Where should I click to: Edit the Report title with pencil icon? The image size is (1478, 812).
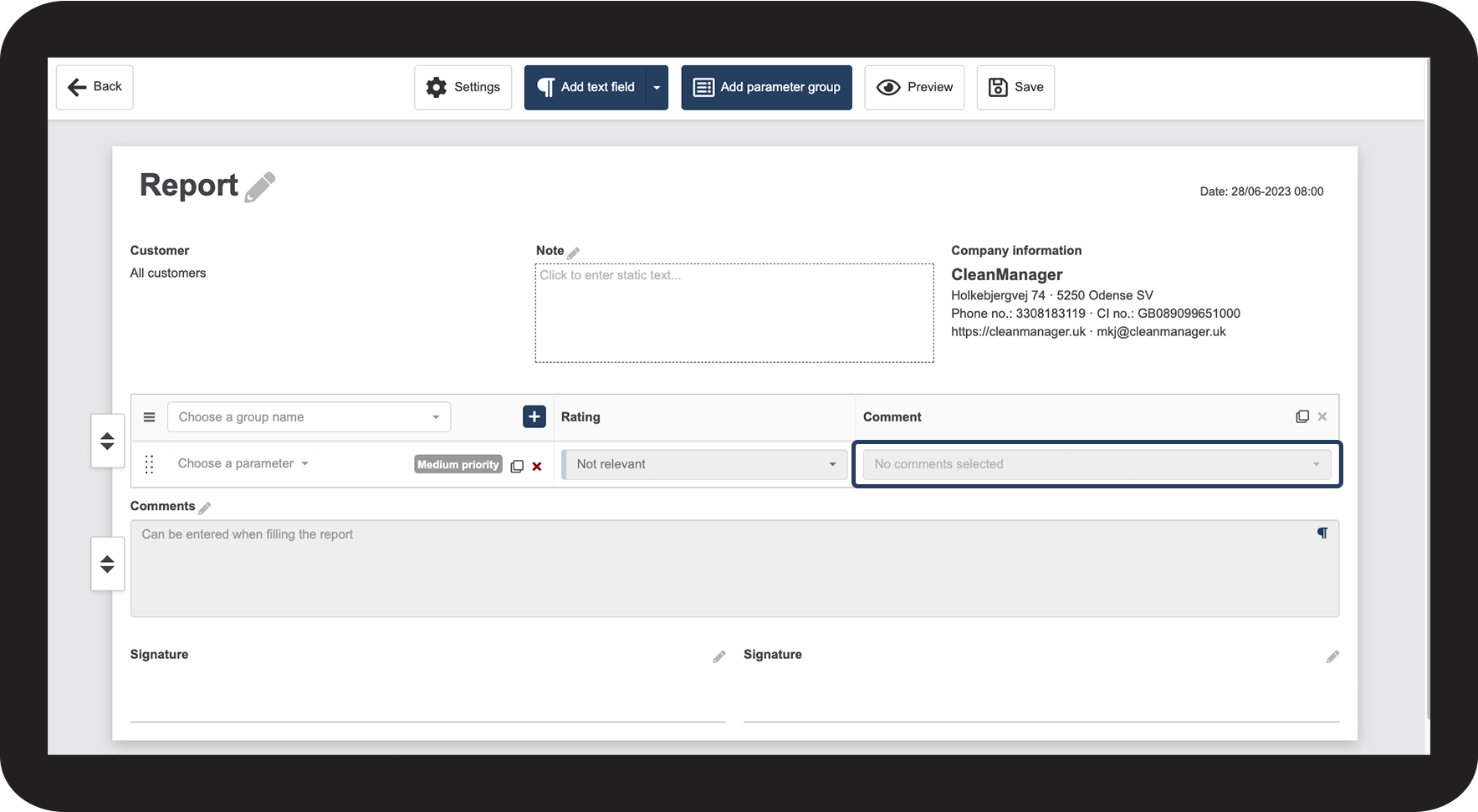tap(260, 186)
